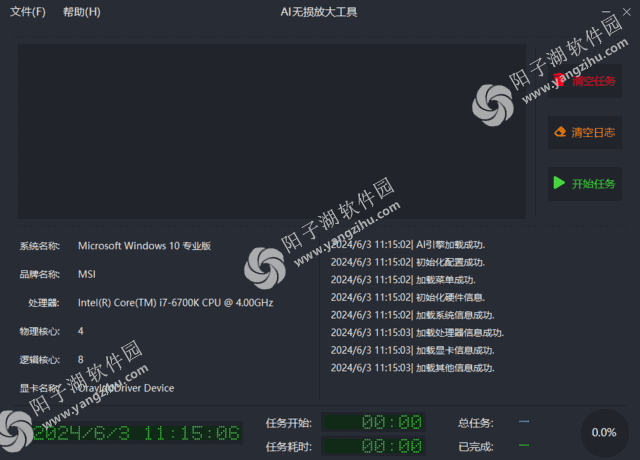Screen dimensions: 640x460
Task: Click the green play icon on 开始任务
Action: (x=559, y=183)
